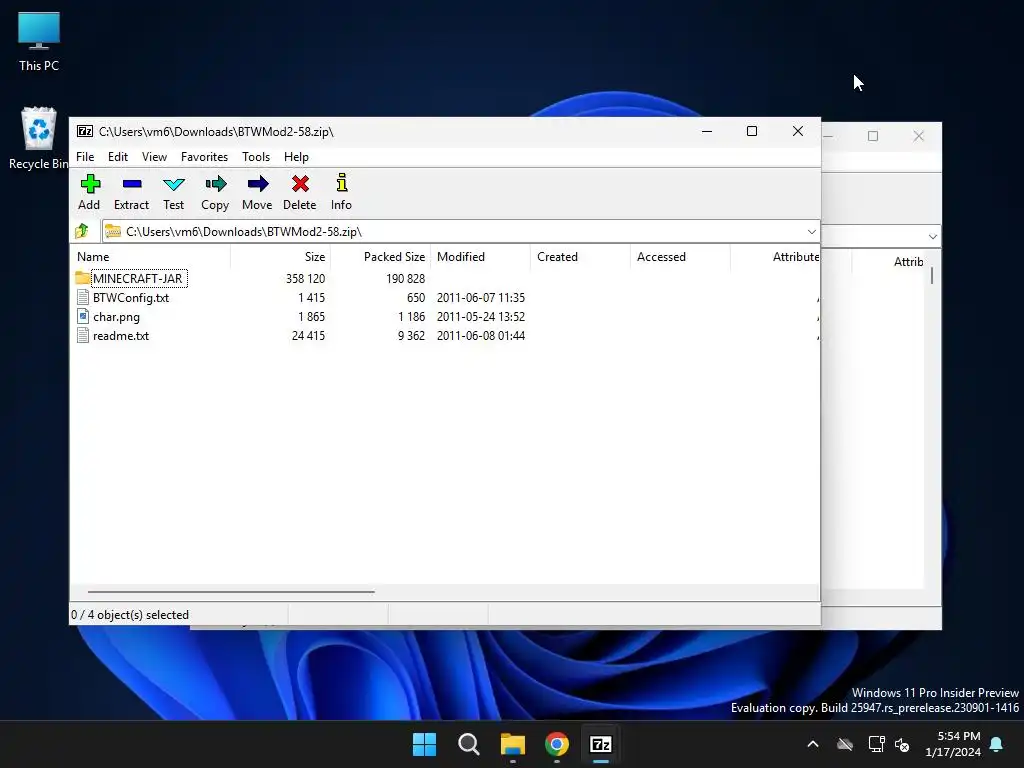Expand the path dropdown in the background window
The height and width of the screenshot is (768, 1024).
click(933, 236)
